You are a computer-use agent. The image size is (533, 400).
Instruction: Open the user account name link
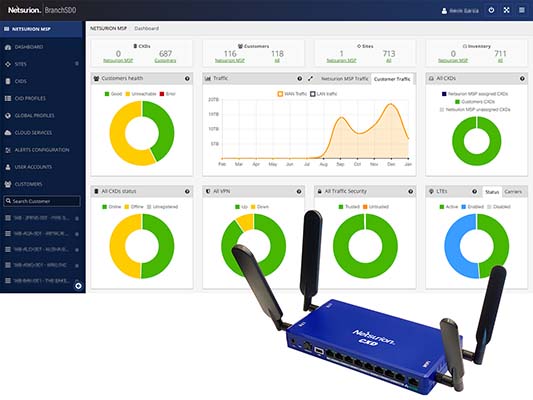pos(464,11)
